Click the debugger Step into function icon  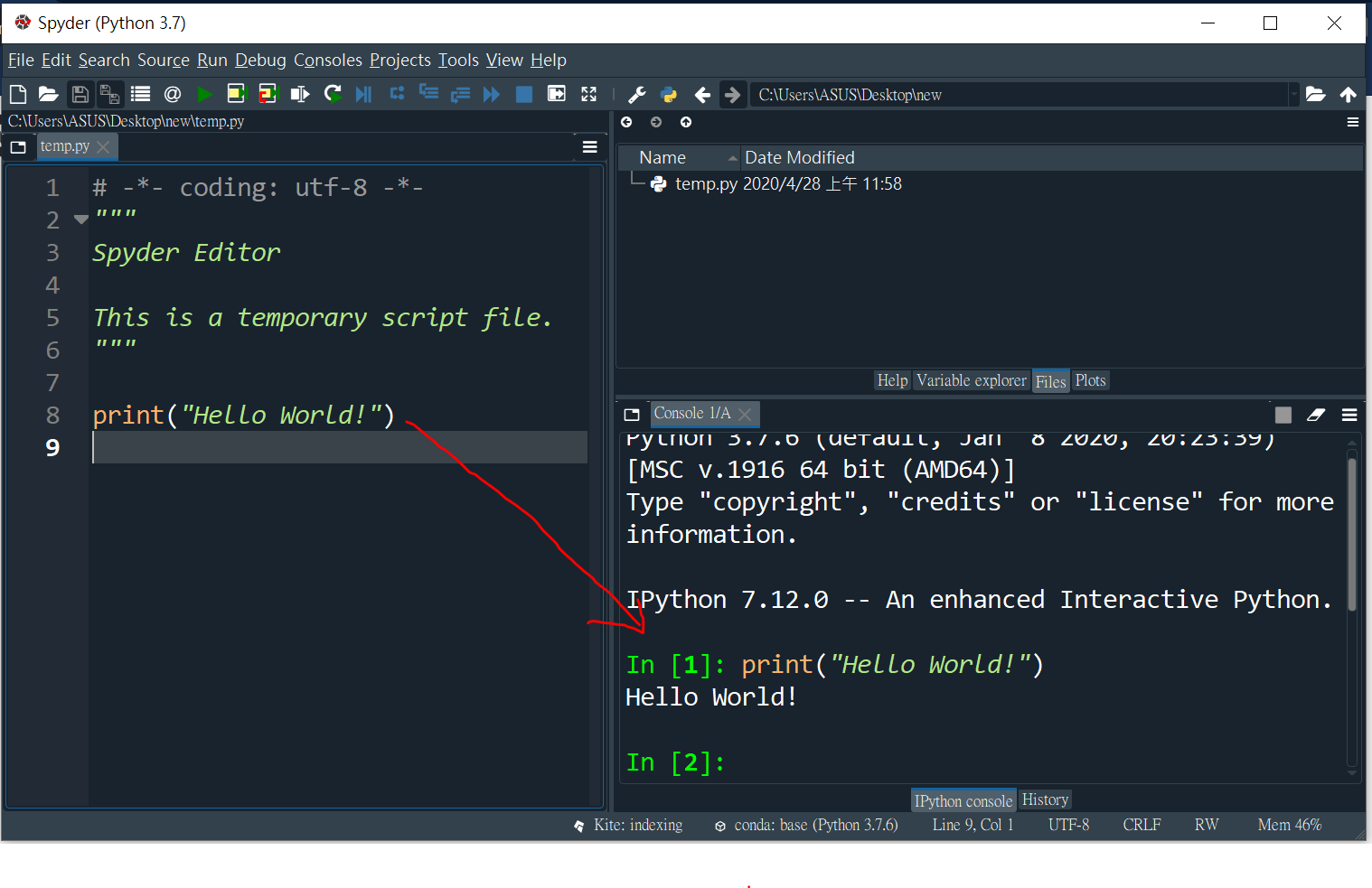(429, 92)
